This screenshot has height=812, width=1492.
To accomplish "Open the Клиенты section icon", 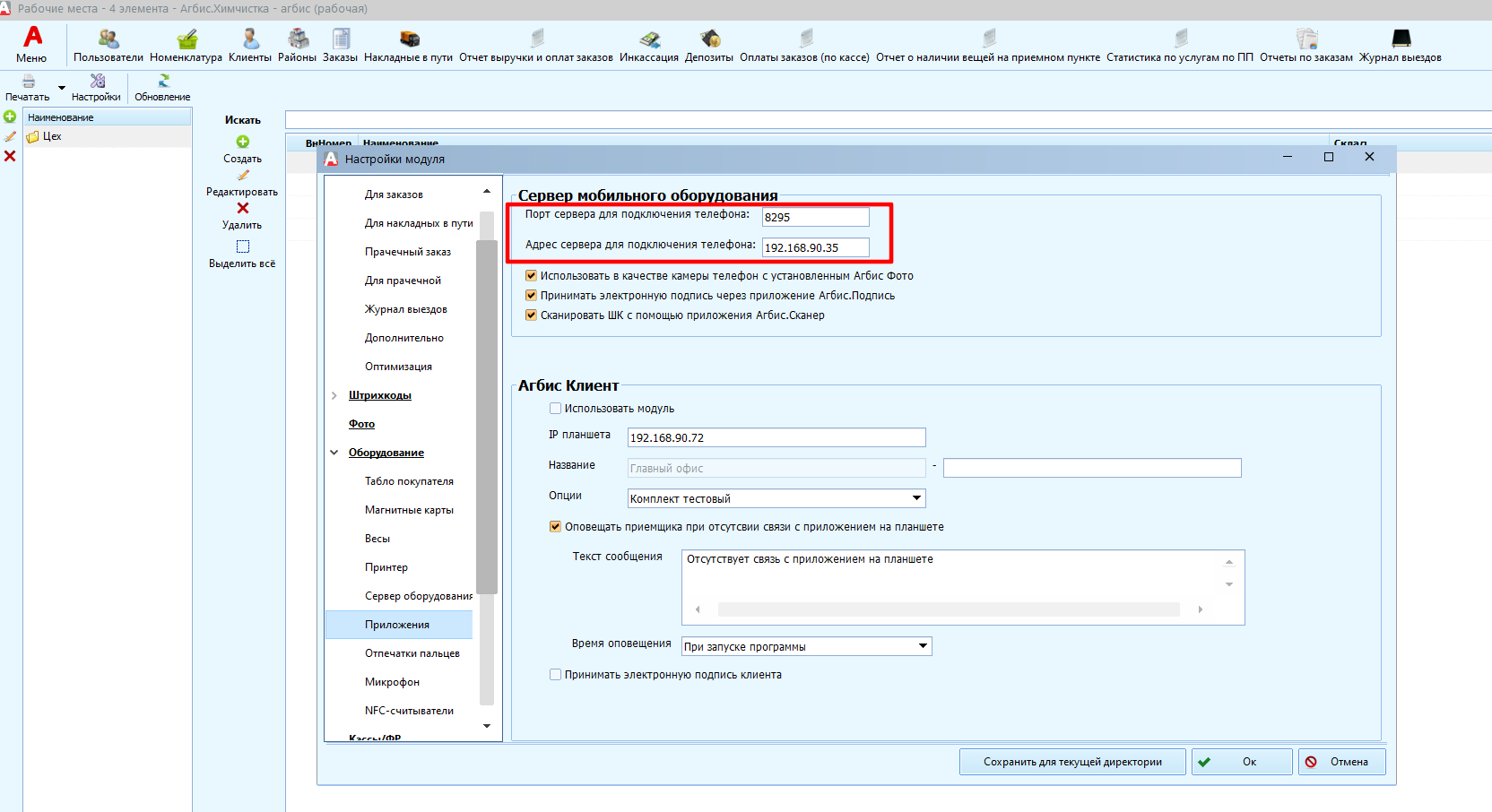I will point(250,39).
